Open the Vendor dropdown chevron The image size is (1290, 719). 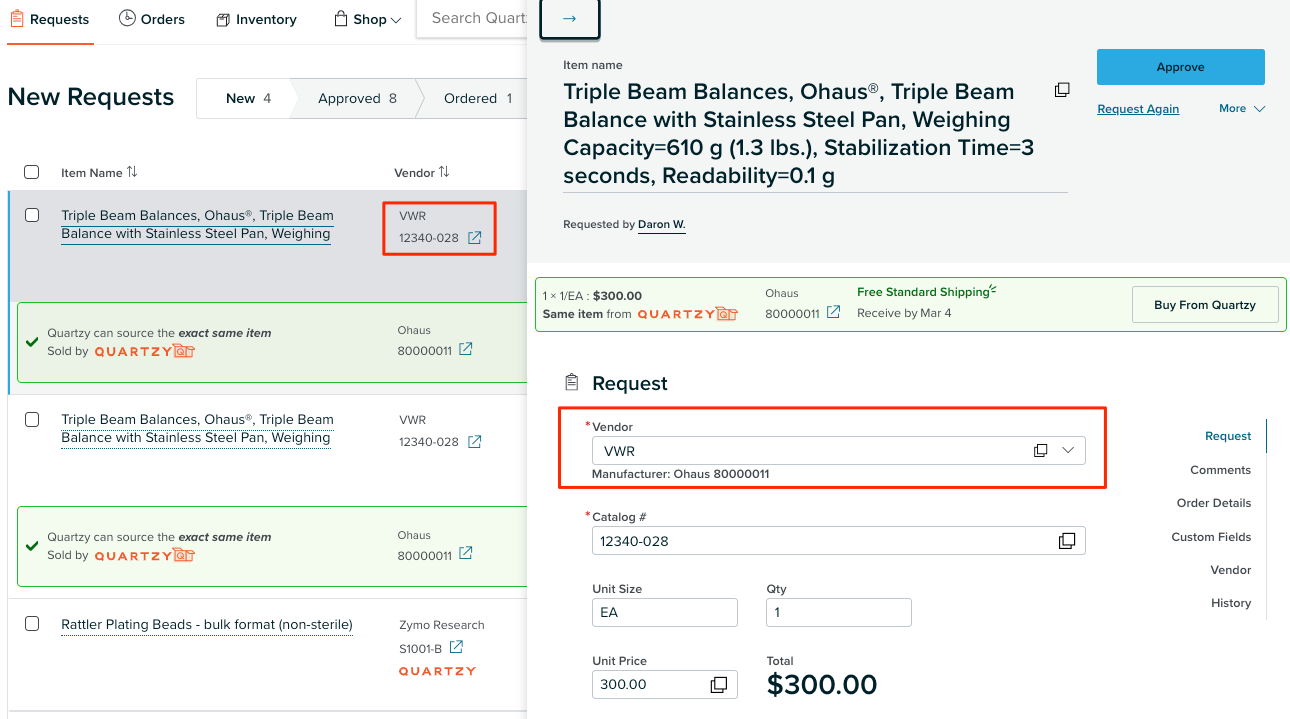[1068, 451]
